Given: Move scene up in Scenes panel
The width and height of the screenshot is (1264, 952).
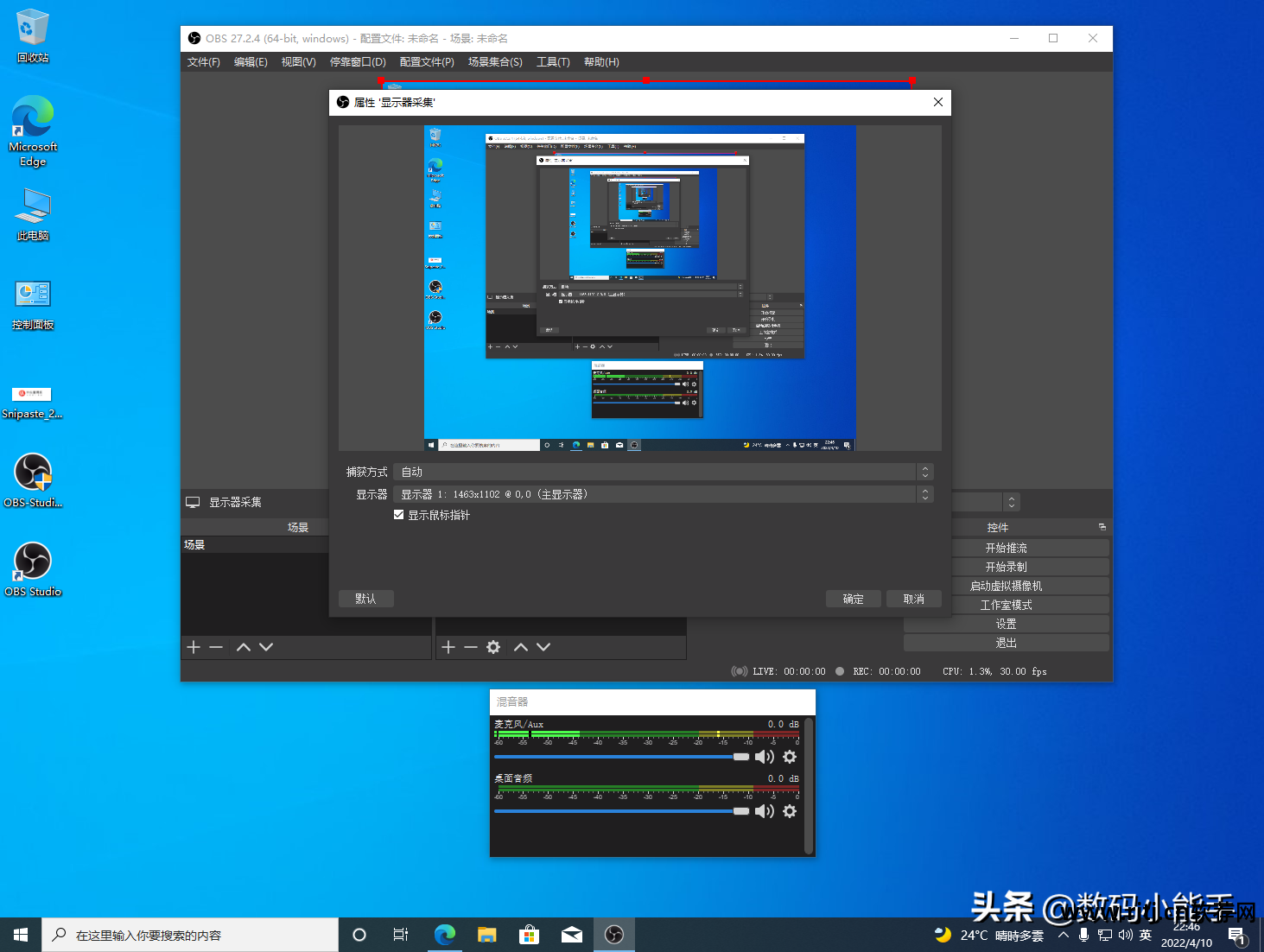Looking at the screenshot, I should click(244, 647).
